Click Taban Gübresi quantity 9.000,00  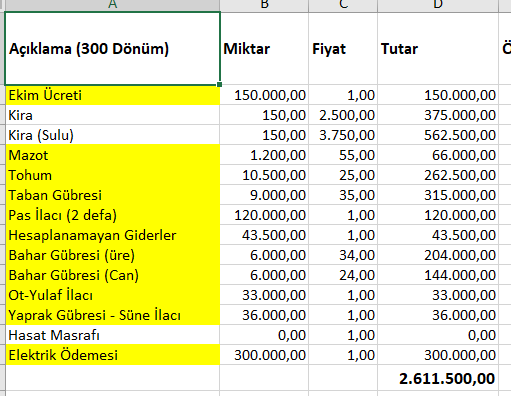click(x=264, y=195)
